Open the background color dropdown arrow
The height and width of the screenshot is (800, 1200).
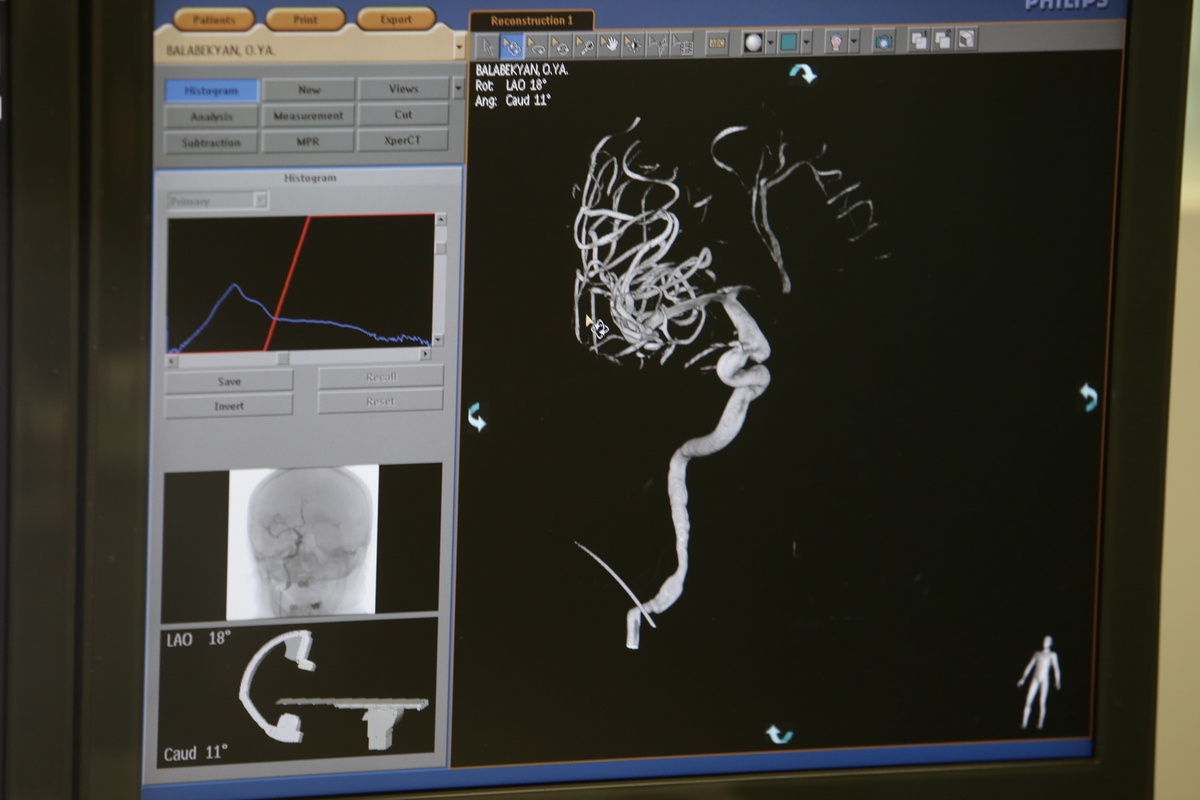click(x=806, y=42)
